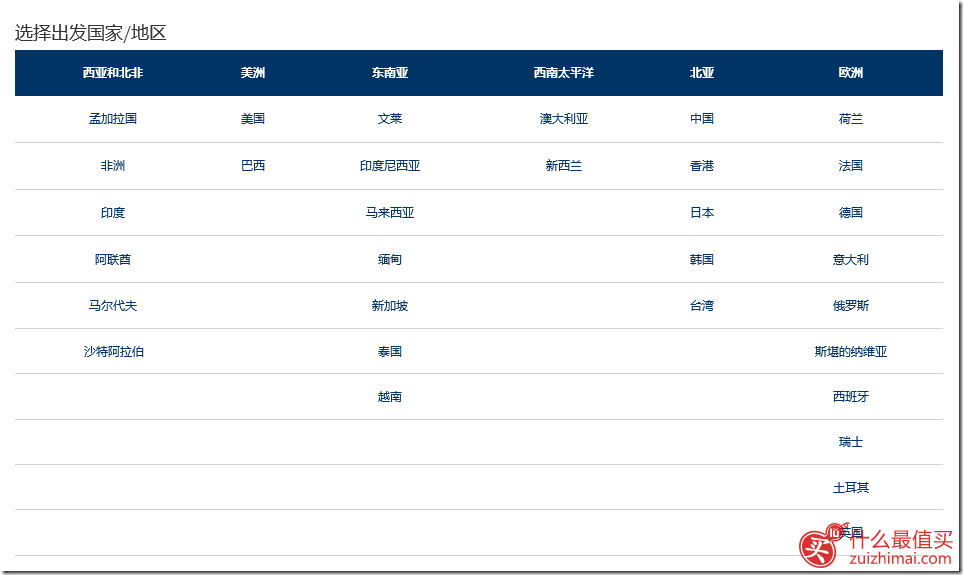Choose 非洲 under 西亚和北非
963x575 pixels.
[x=113, y=166]
